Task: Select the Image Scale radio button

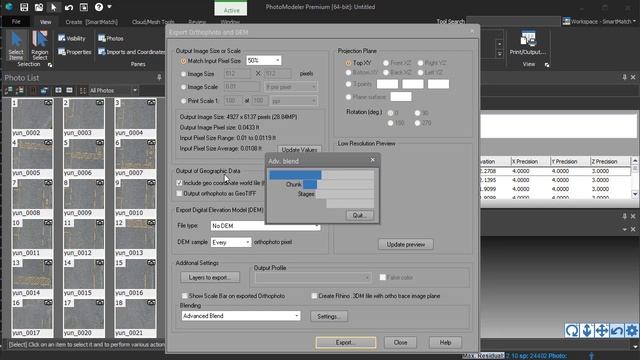Action: 183,87
